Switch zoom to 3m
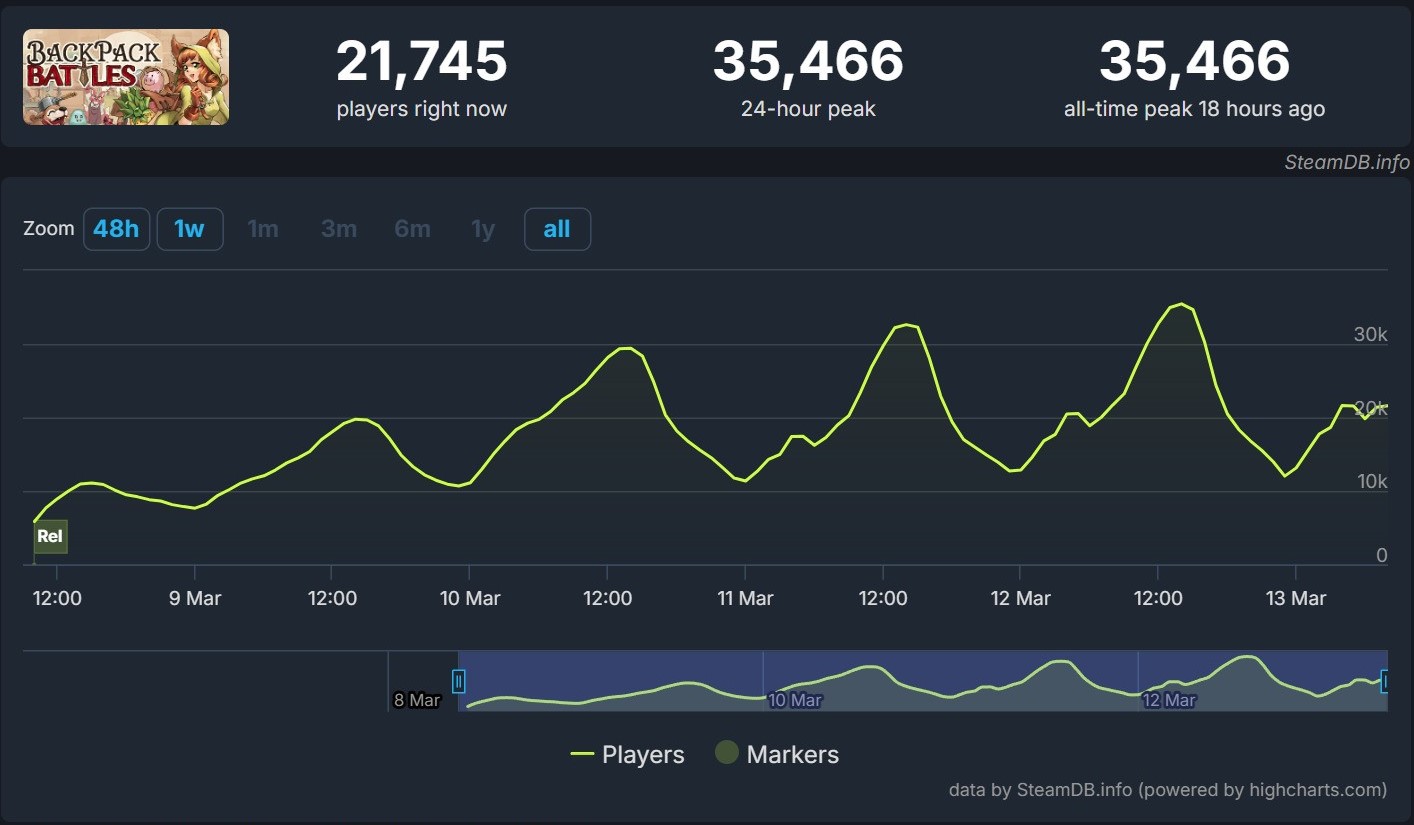 339,229
